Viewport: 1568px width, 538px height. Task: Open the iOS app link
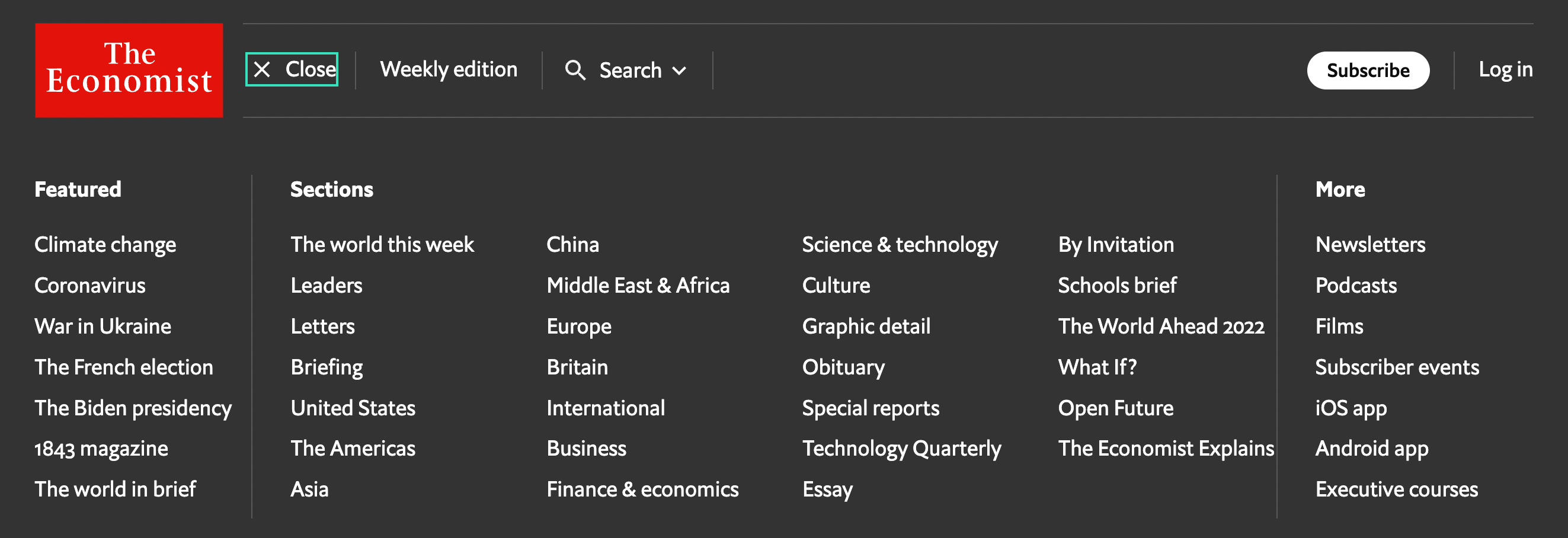click(x=1351, y=408)
